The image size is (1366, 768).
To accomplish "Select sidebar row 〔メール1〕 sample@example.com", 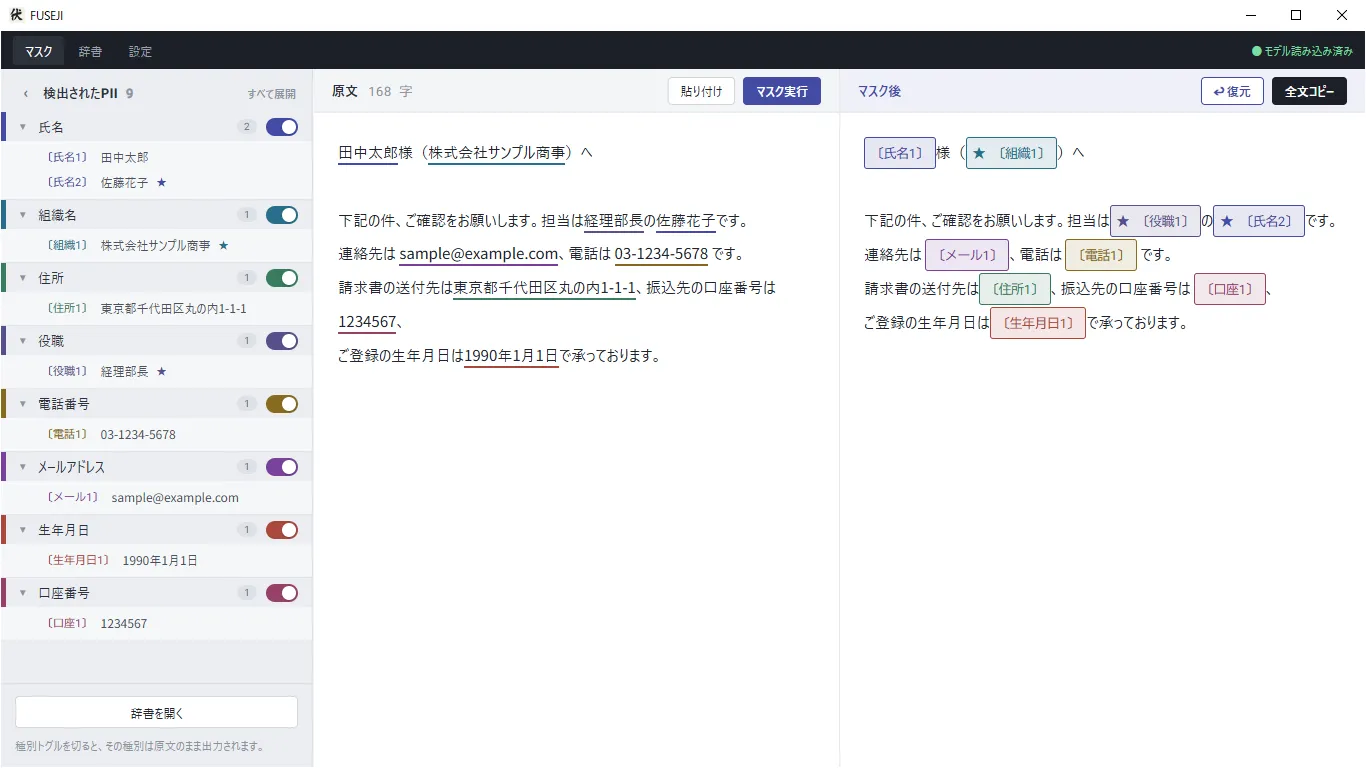I will (x=157, y=498).
